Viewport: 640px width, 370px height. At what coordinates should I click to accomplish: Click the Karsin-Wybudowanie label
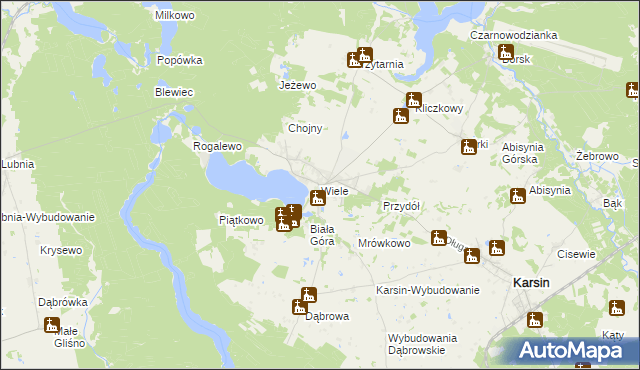point(428,290)
